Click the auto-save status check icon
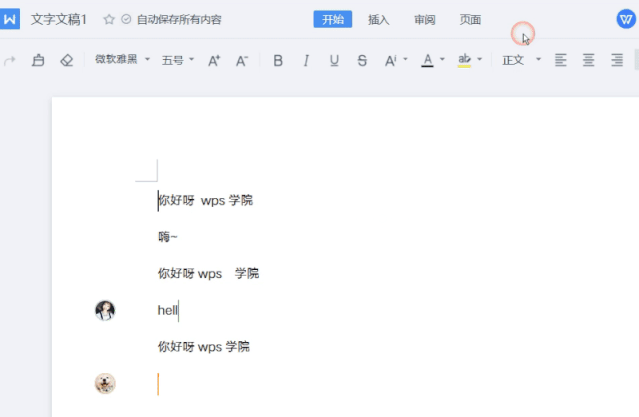Image resolution: width=639 pixels, height=417 pixels. pyautogui.click(x=126, y=19)
